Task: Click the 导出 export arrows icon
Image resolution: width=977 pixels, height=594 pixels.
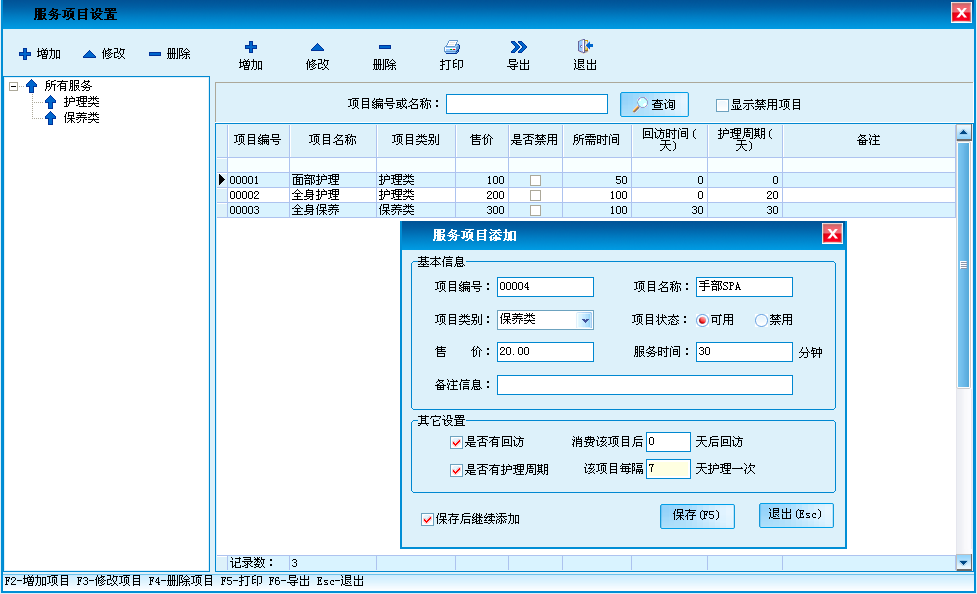Action: tap(518, 47)
